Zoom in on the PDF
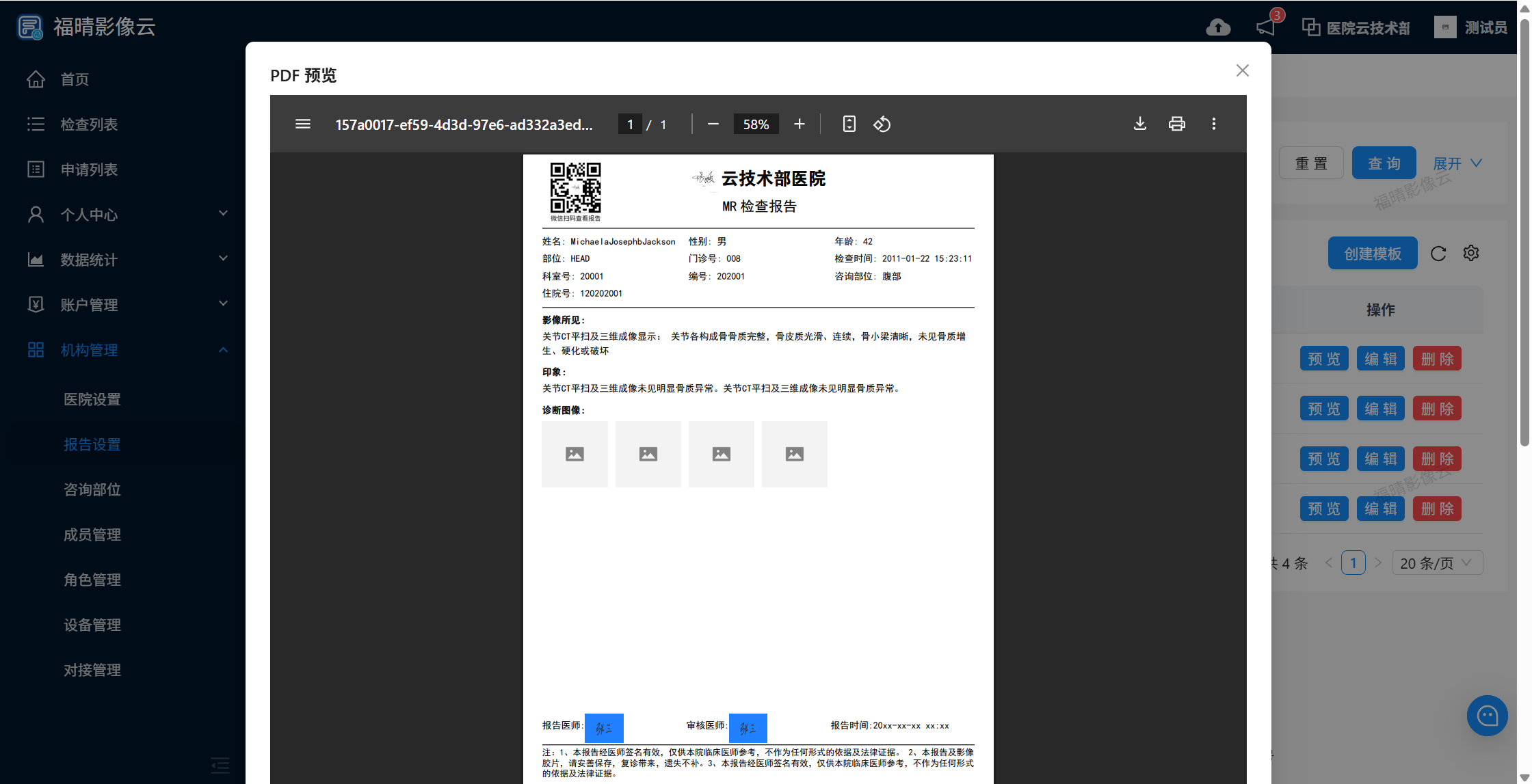 pos(799,124)
